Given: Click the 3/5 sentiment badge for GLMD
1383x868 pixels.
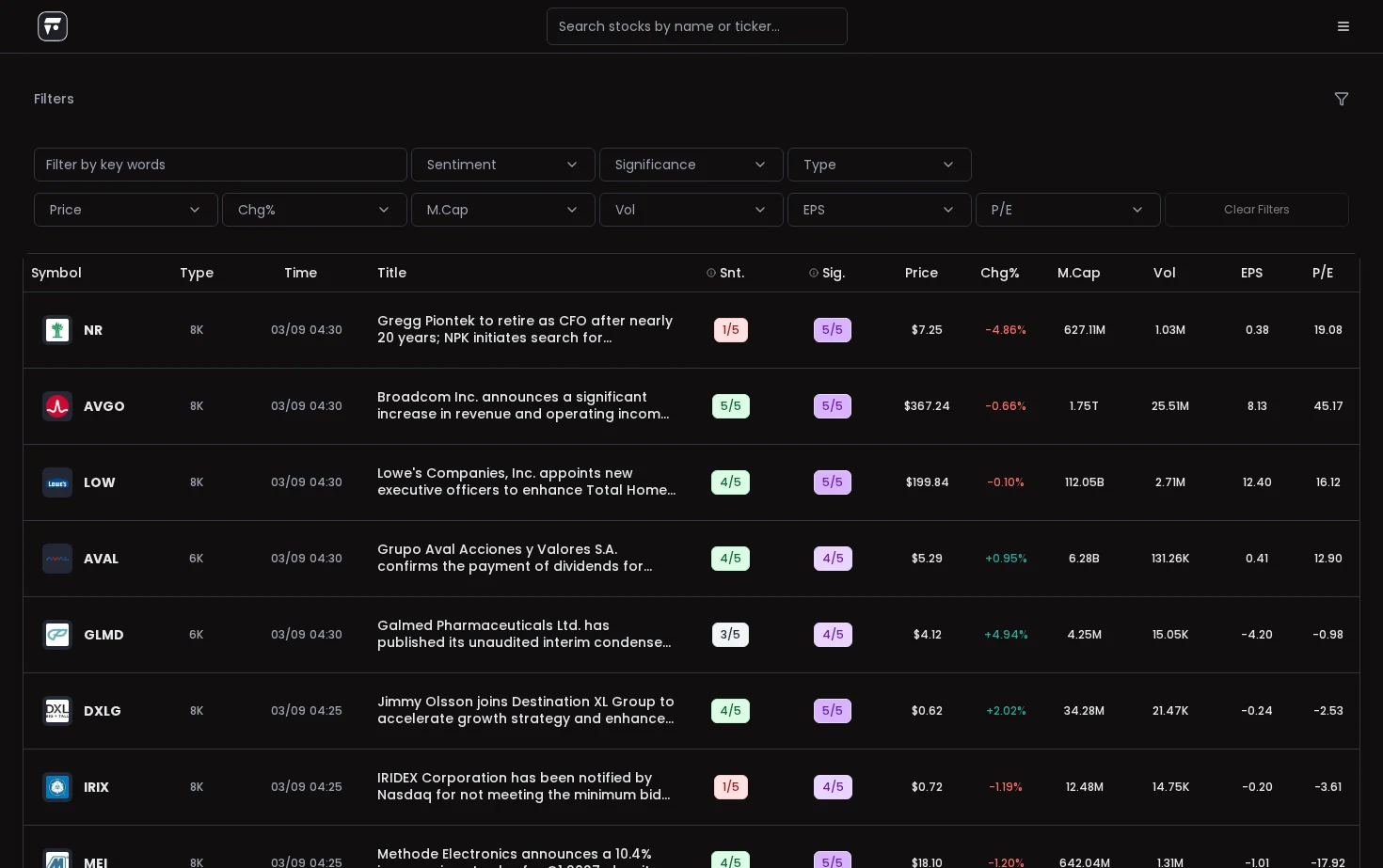Looking at the screenshot, I should coord(731,635).
